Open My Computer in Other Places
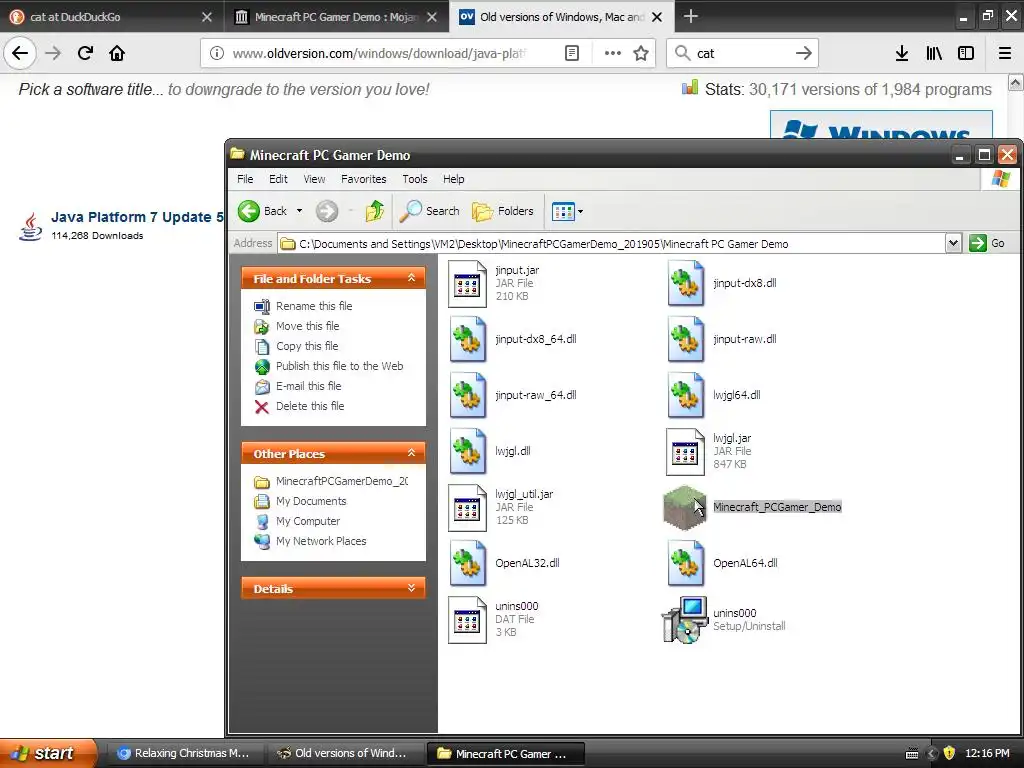 pos(308,521)
